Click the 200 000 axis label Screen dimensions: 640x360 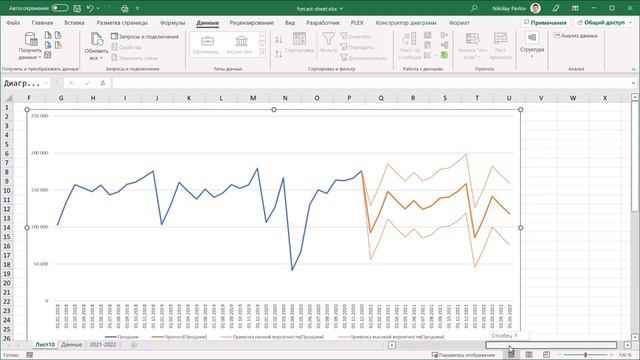40,153
